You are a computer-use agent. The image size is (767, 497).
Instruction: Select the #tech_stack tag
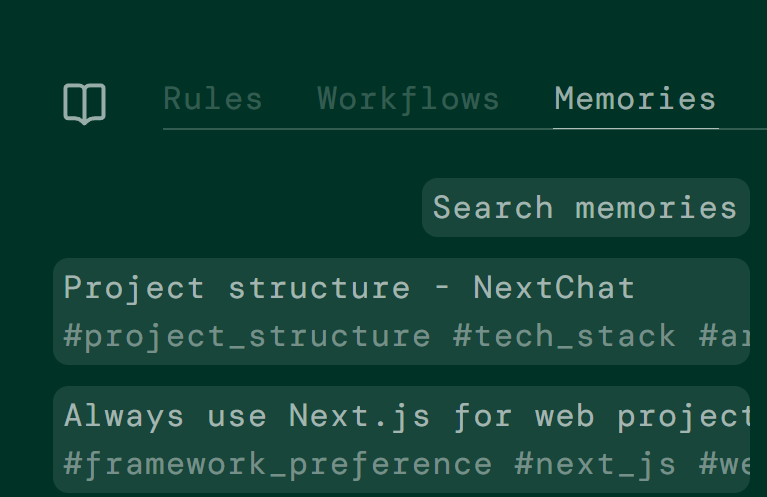coord(564,336)
